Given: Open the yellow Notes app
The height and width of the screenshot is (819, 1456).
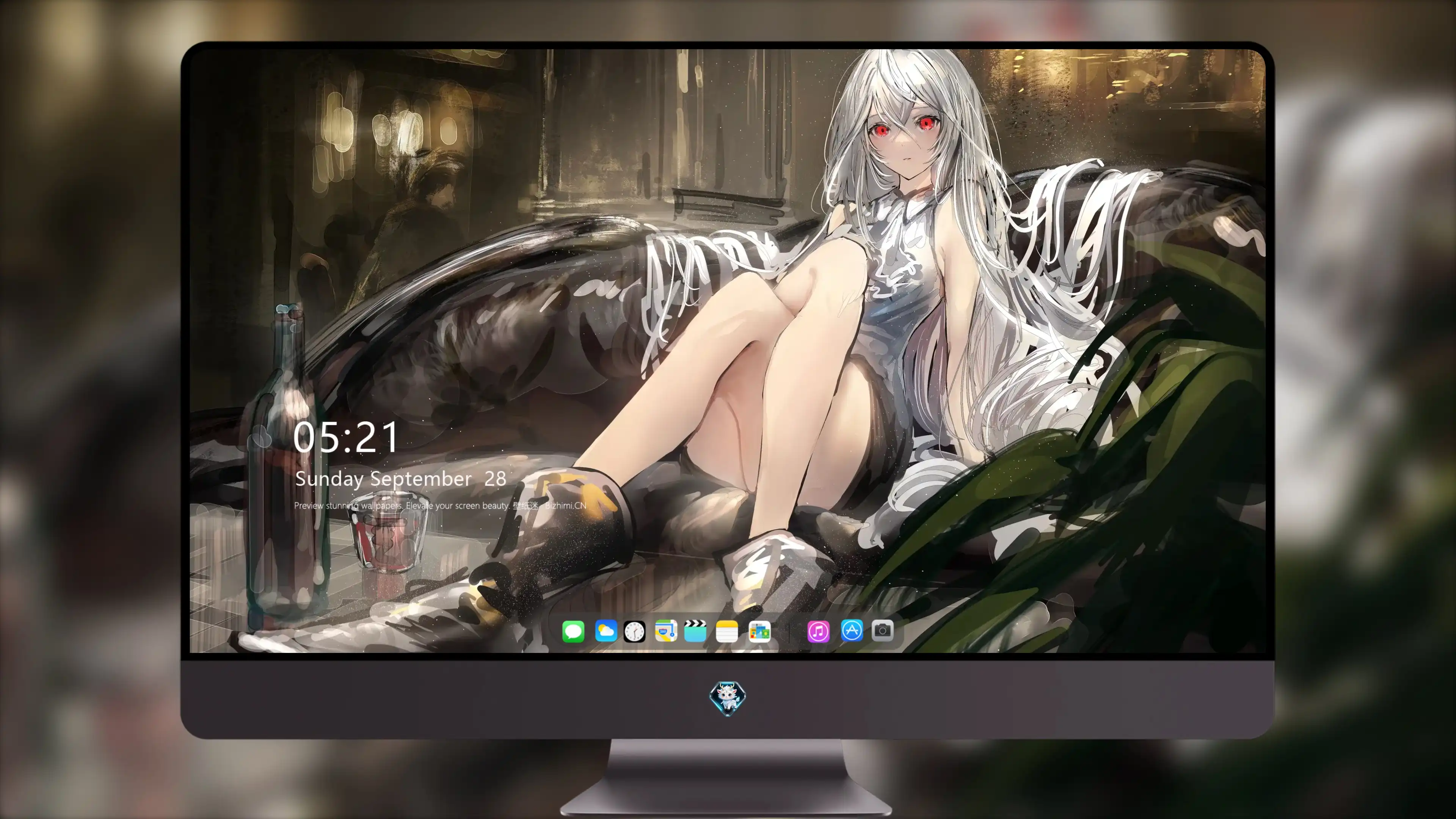Looking at the screenshot, I should (726, 631).
